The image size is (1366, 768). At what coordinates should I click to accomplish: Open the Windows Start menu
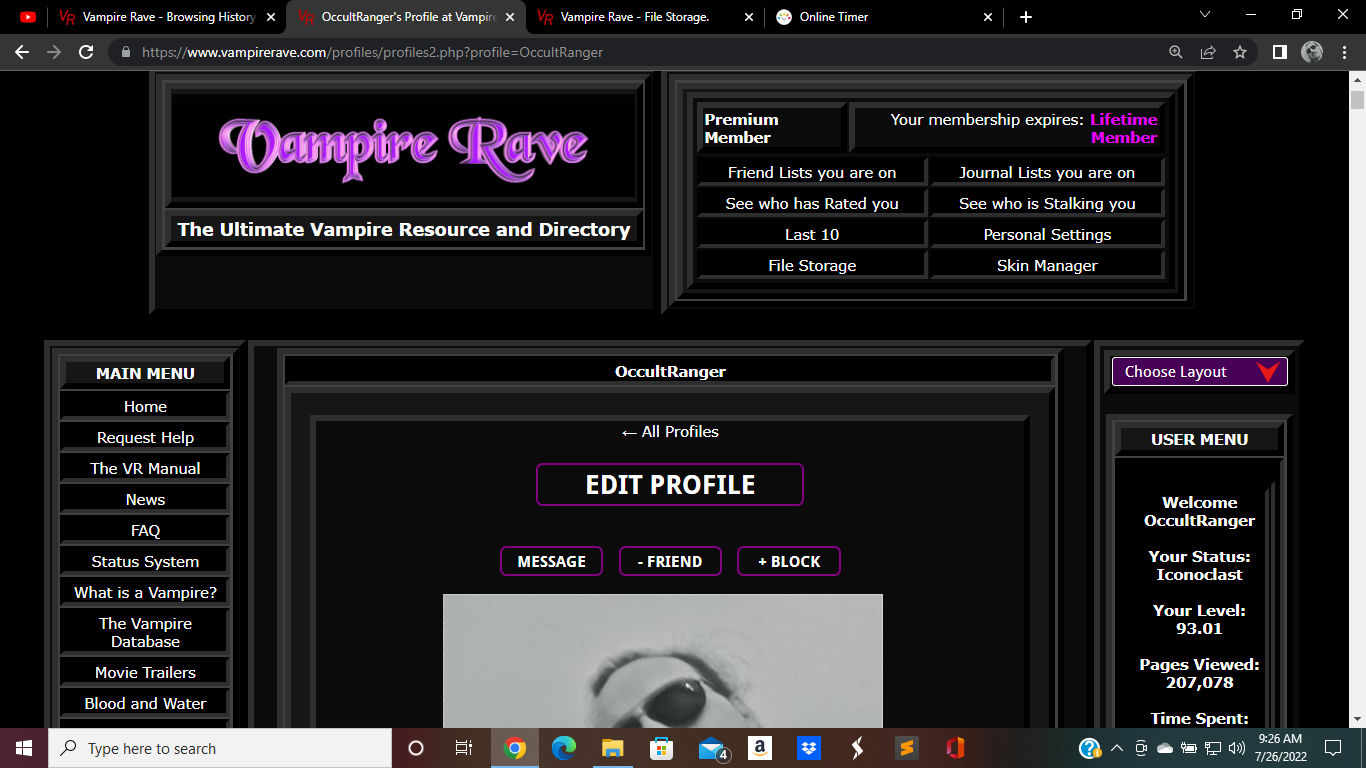click(24, 748)
